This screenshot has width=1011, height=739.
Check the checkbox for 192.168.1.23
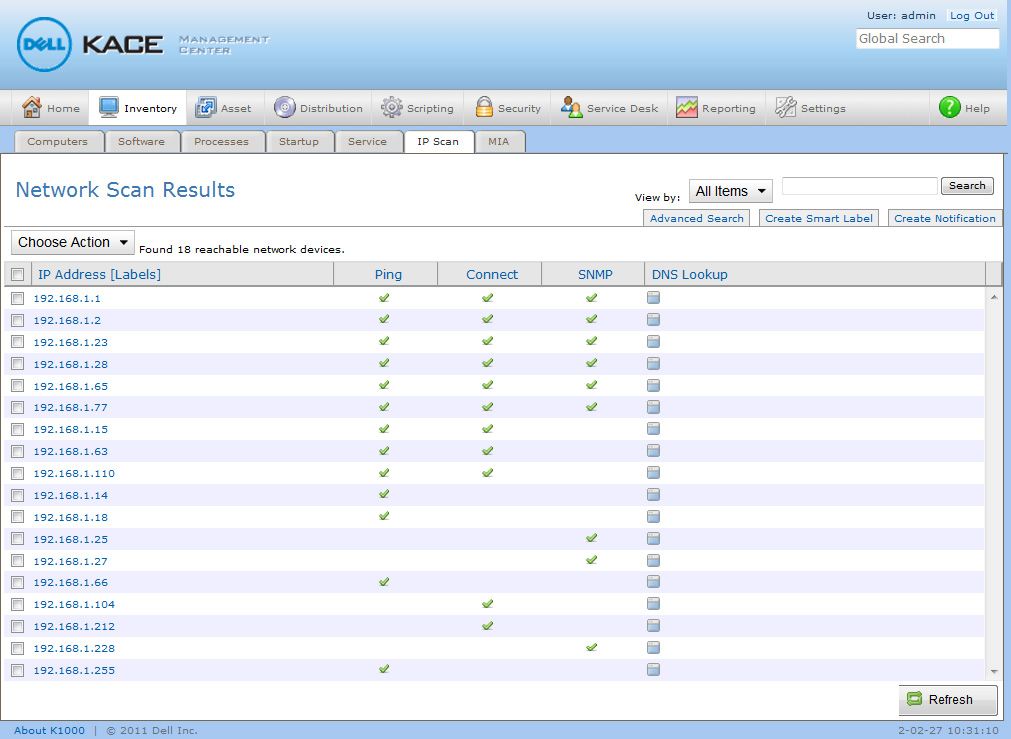click(17, 341)
